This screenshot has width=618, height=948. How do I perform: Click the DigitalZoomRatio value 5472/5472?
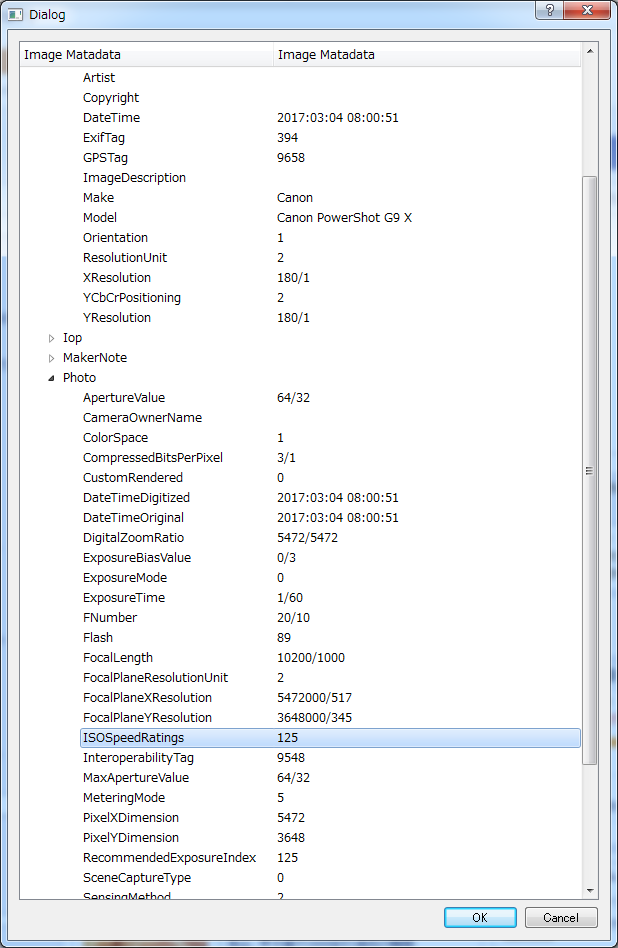click(307, 537)
